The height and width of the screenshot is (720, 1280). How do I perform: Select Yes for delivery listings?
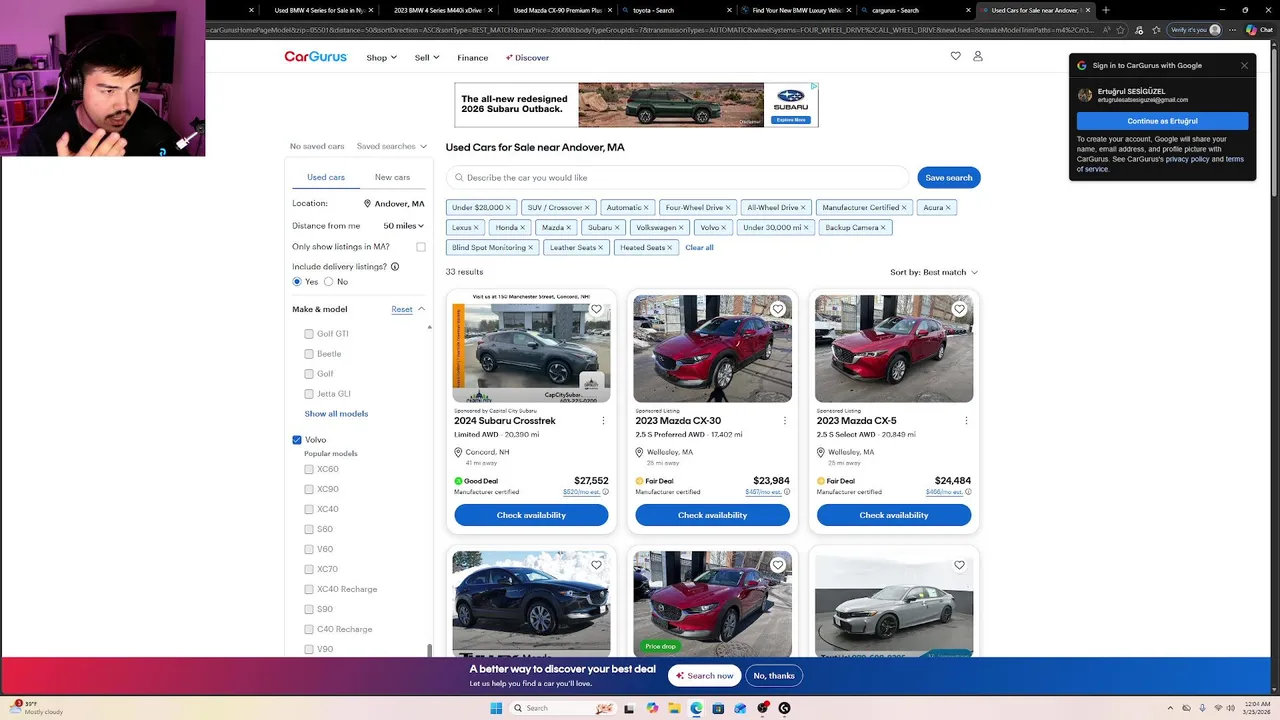click(x=297, y=282)
